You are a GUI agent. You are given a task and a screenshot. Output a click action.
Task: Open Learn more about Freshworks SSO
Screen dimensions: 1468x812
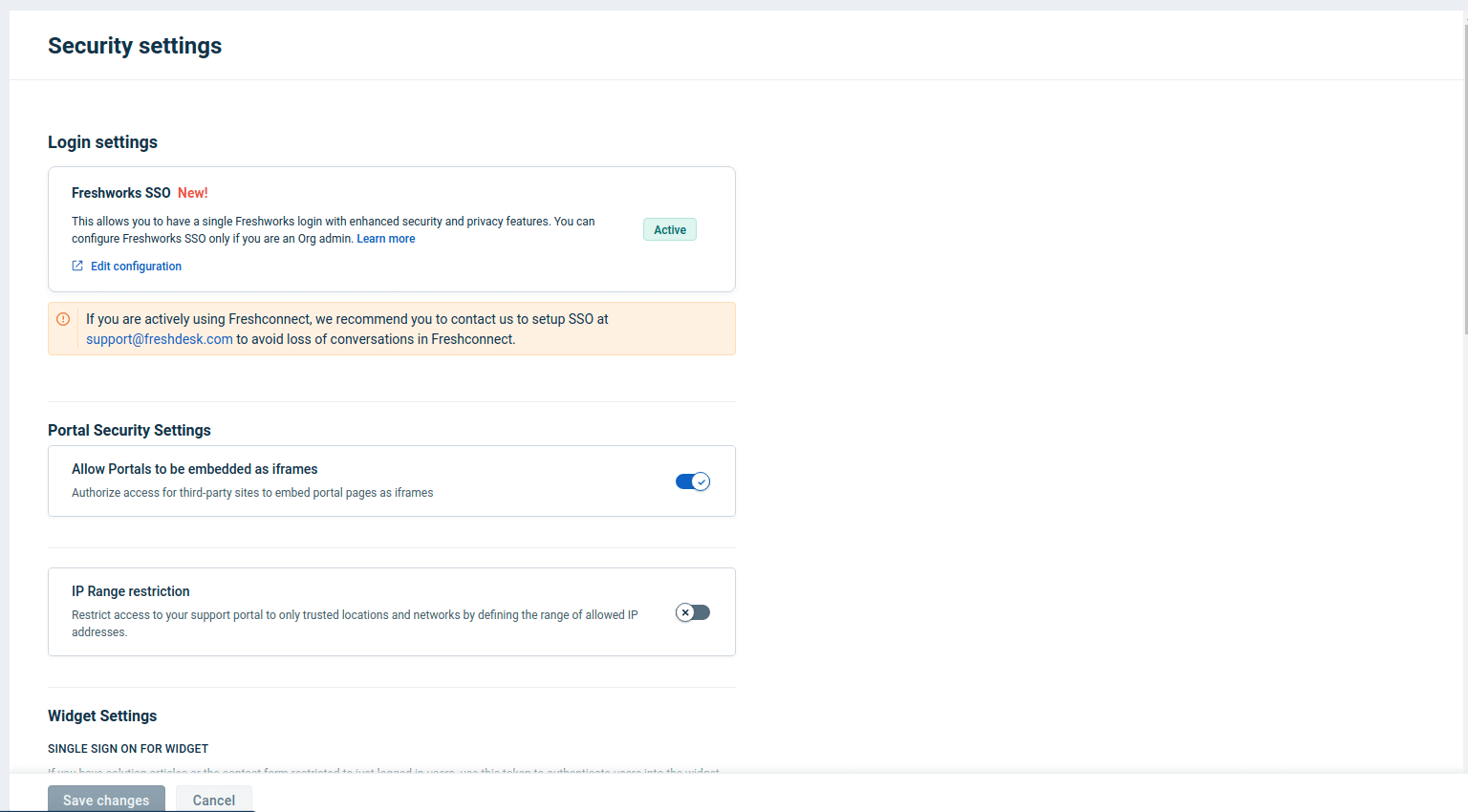[x=386, y=239]
